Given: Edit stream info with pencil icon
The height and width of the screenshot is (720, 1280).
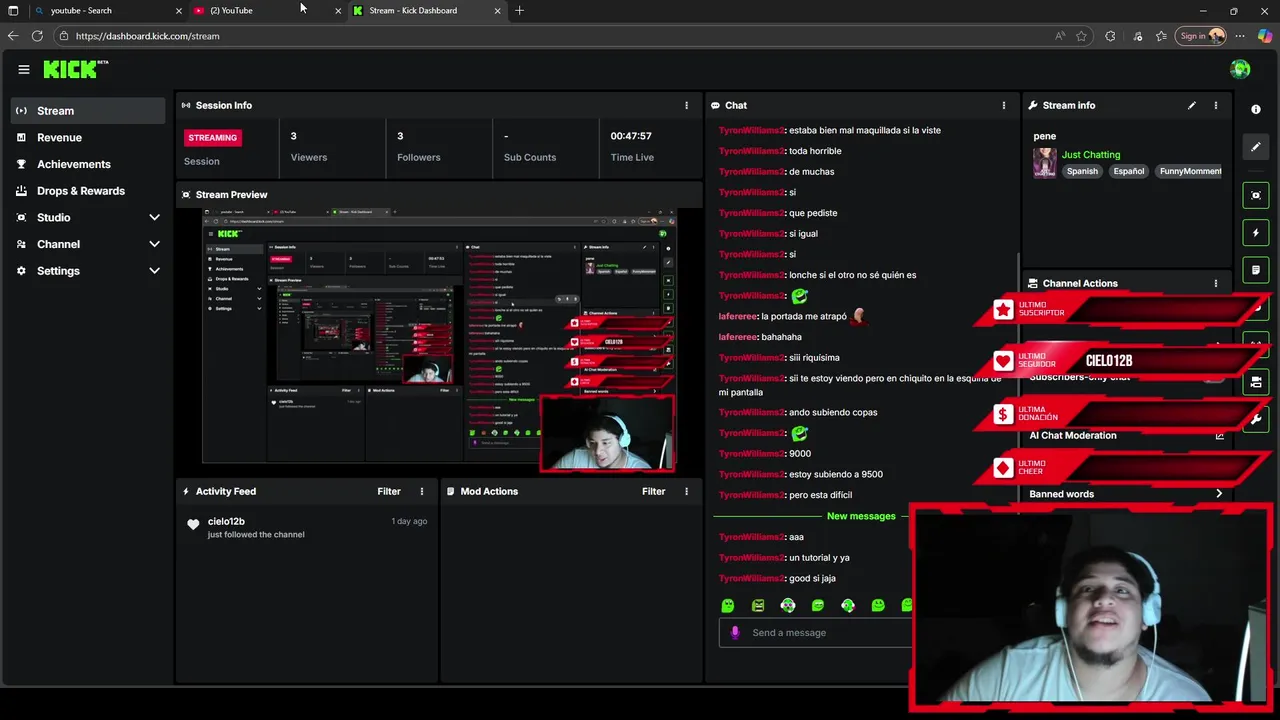Looking at the screenshot, I should pyautogui.click(x=1192, y=105).
